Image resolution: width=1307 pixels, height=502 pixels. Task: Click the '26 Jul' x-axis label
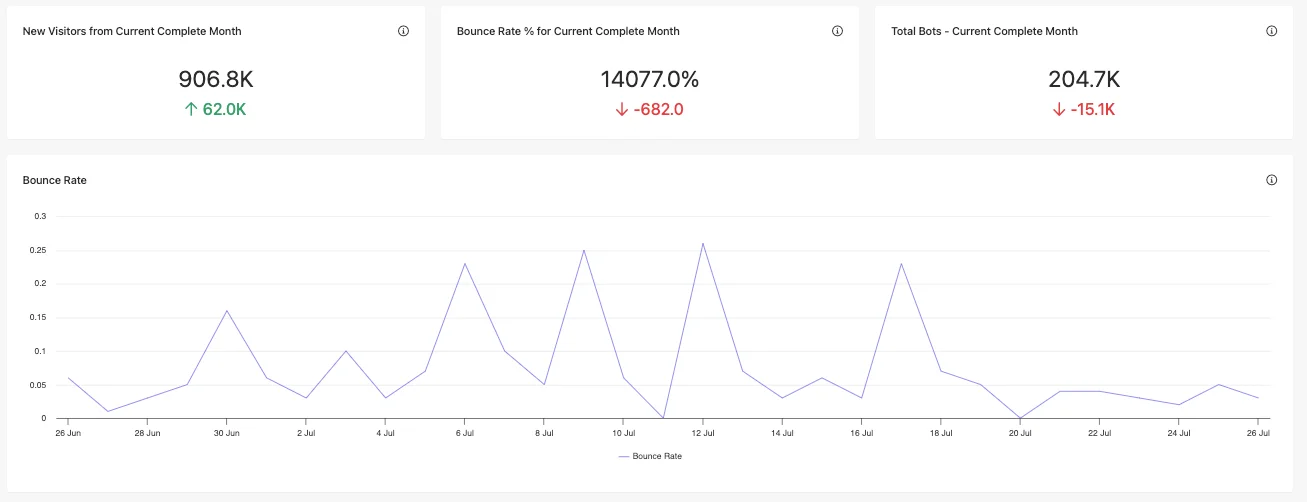1258,434
